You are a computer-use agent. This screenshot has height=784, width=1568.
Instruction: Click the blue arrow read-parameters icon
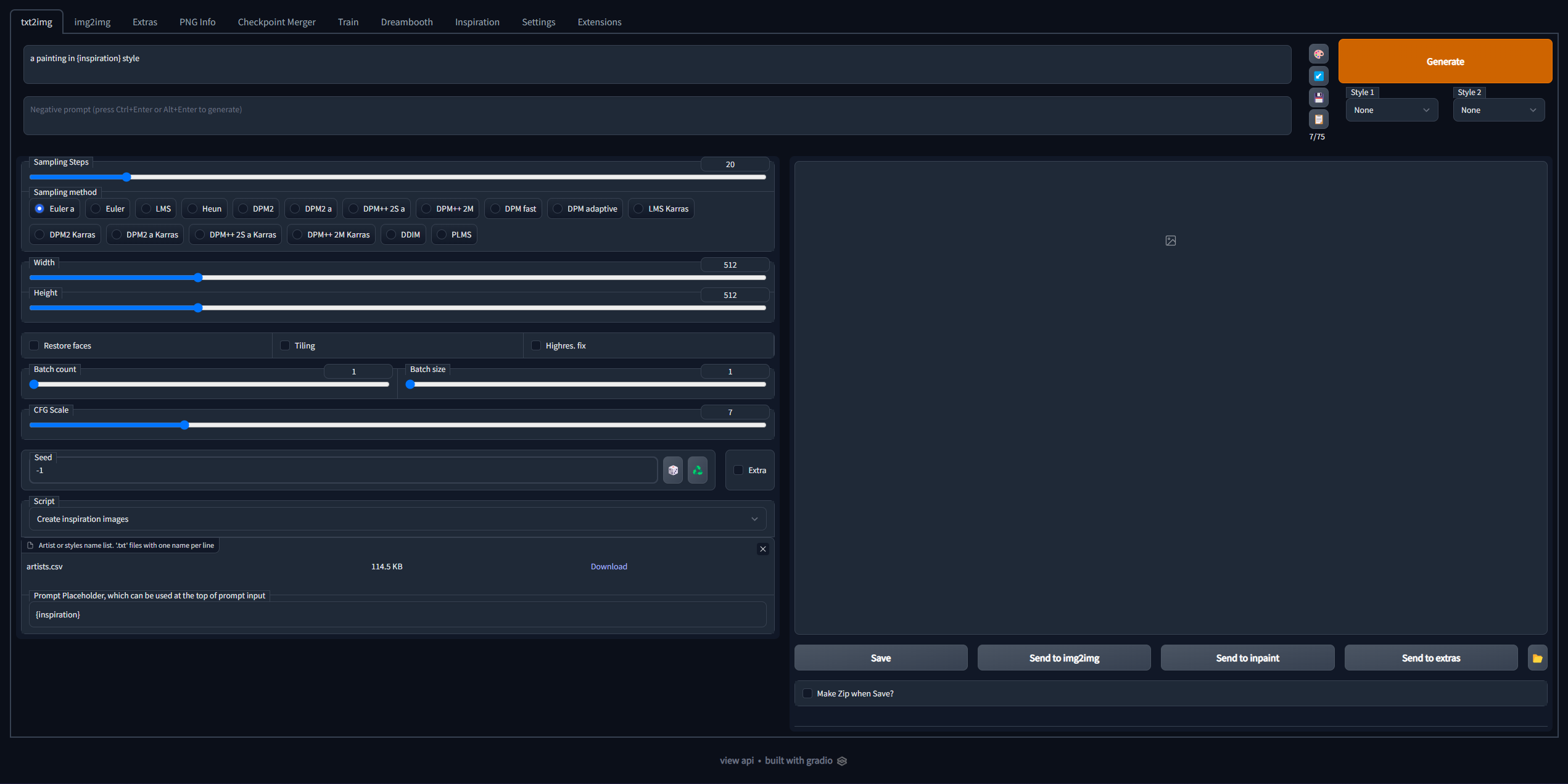point(1318,76)
